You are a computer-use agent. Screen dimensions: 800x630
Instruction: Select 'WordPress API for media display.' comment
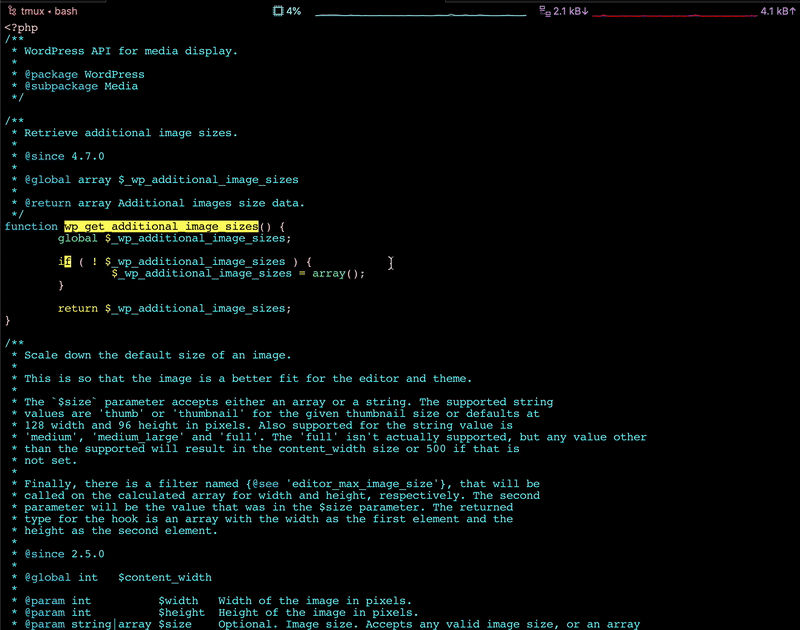point(131,51)
